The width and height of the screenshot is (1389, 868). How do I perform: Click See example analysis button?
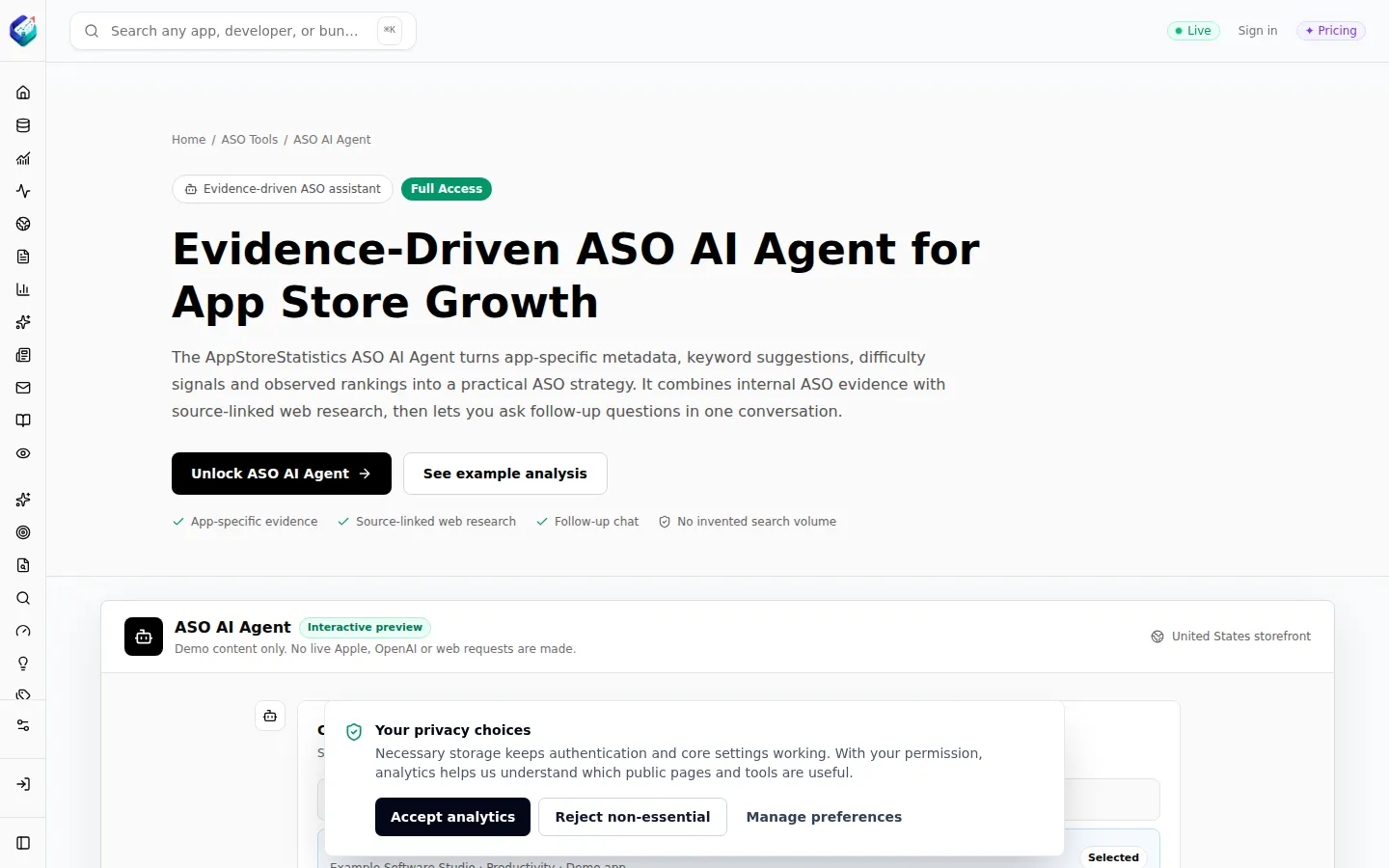coord(505,474)
